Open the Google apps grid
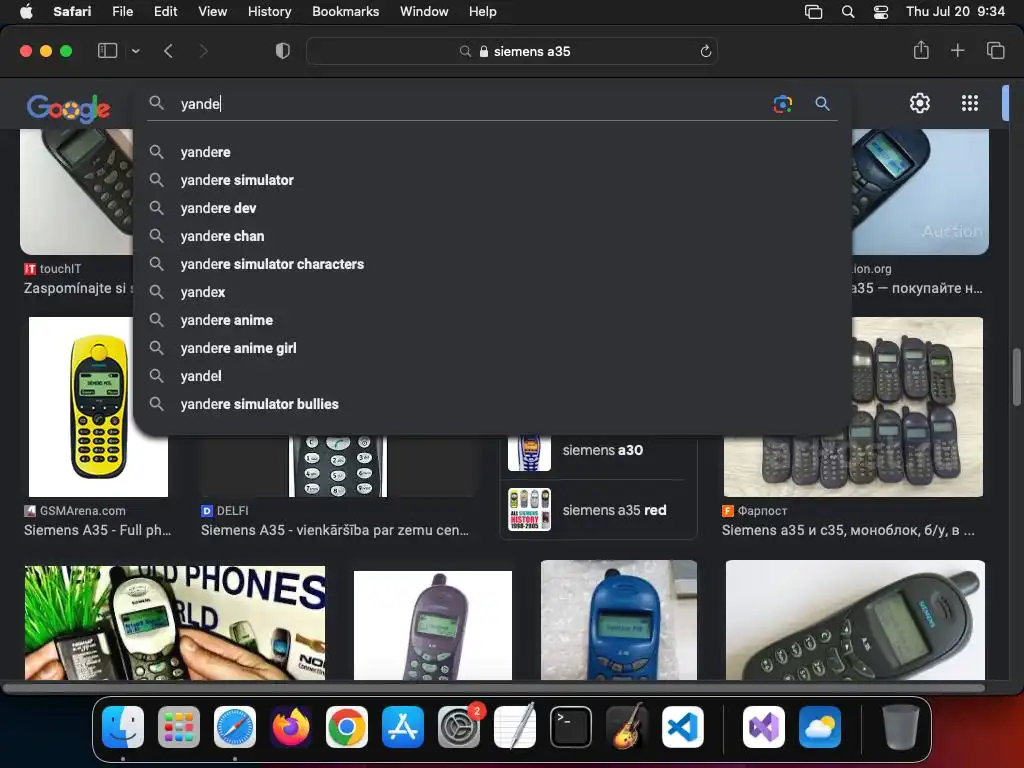The image size is (1024, 768). click(x=970, y=103)
